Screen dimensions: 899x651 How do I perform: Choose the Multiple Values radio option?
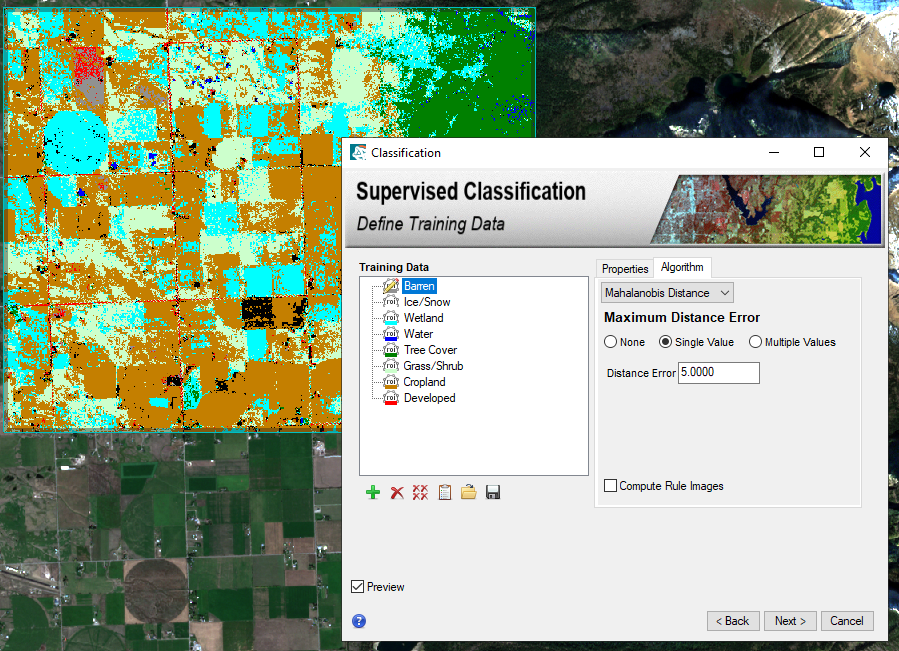pos(755,342)
